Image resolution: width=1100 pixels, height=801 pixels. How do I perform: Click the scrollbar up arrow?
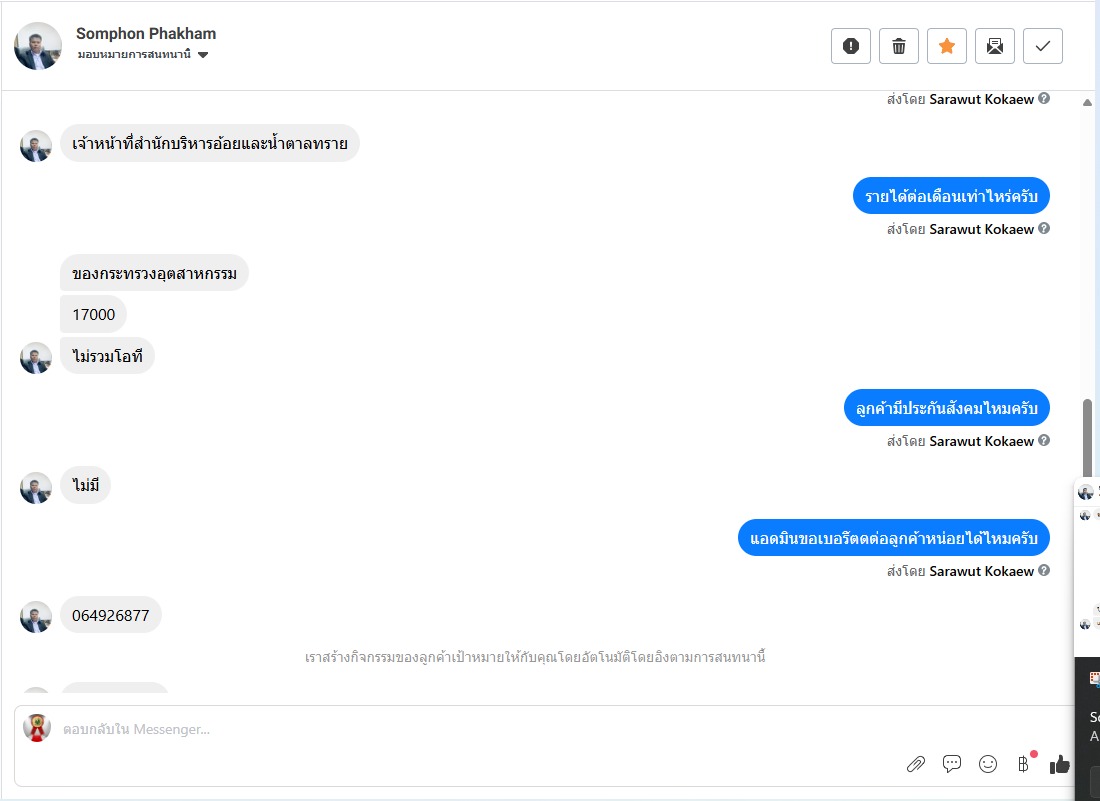1087,102
